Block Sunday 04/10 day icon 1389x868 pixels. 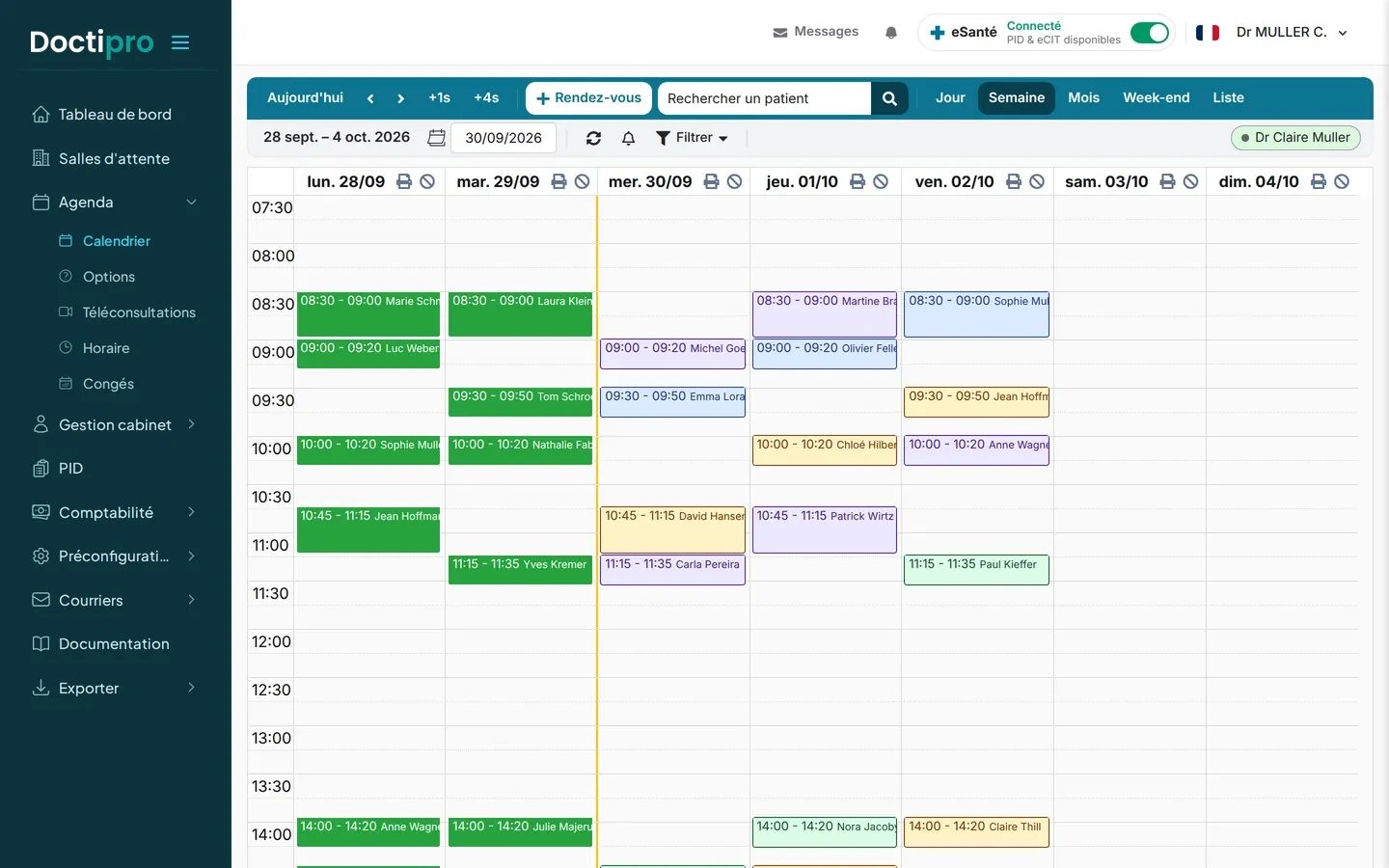(x=1342, y=181)
